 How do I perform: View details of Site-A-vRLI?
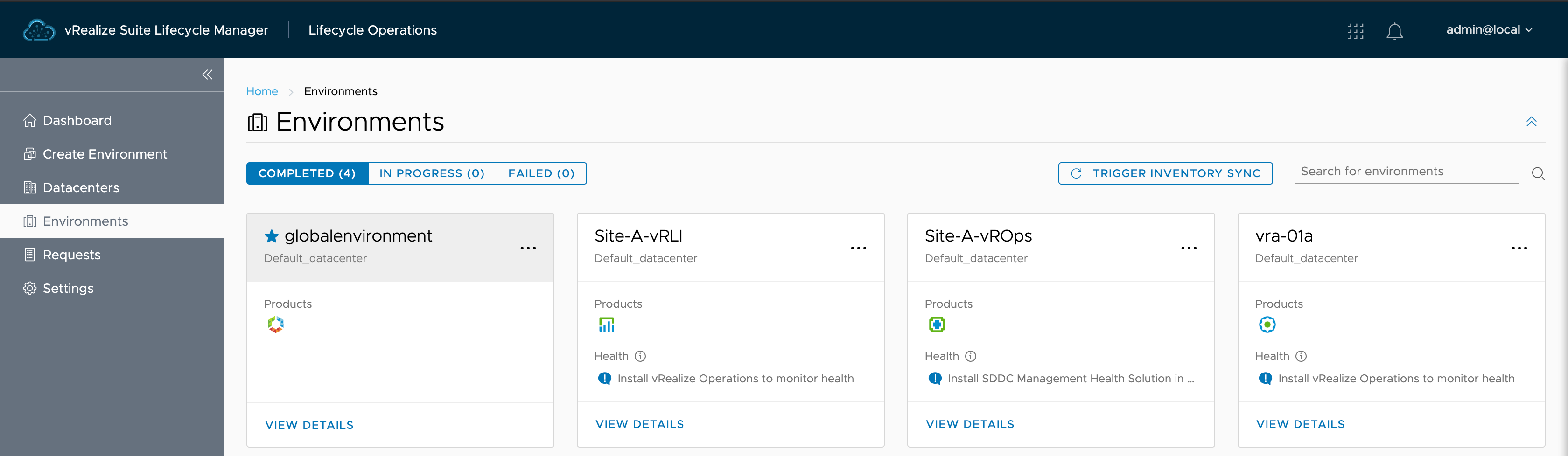pyautogui.click(x=640, y=424)
